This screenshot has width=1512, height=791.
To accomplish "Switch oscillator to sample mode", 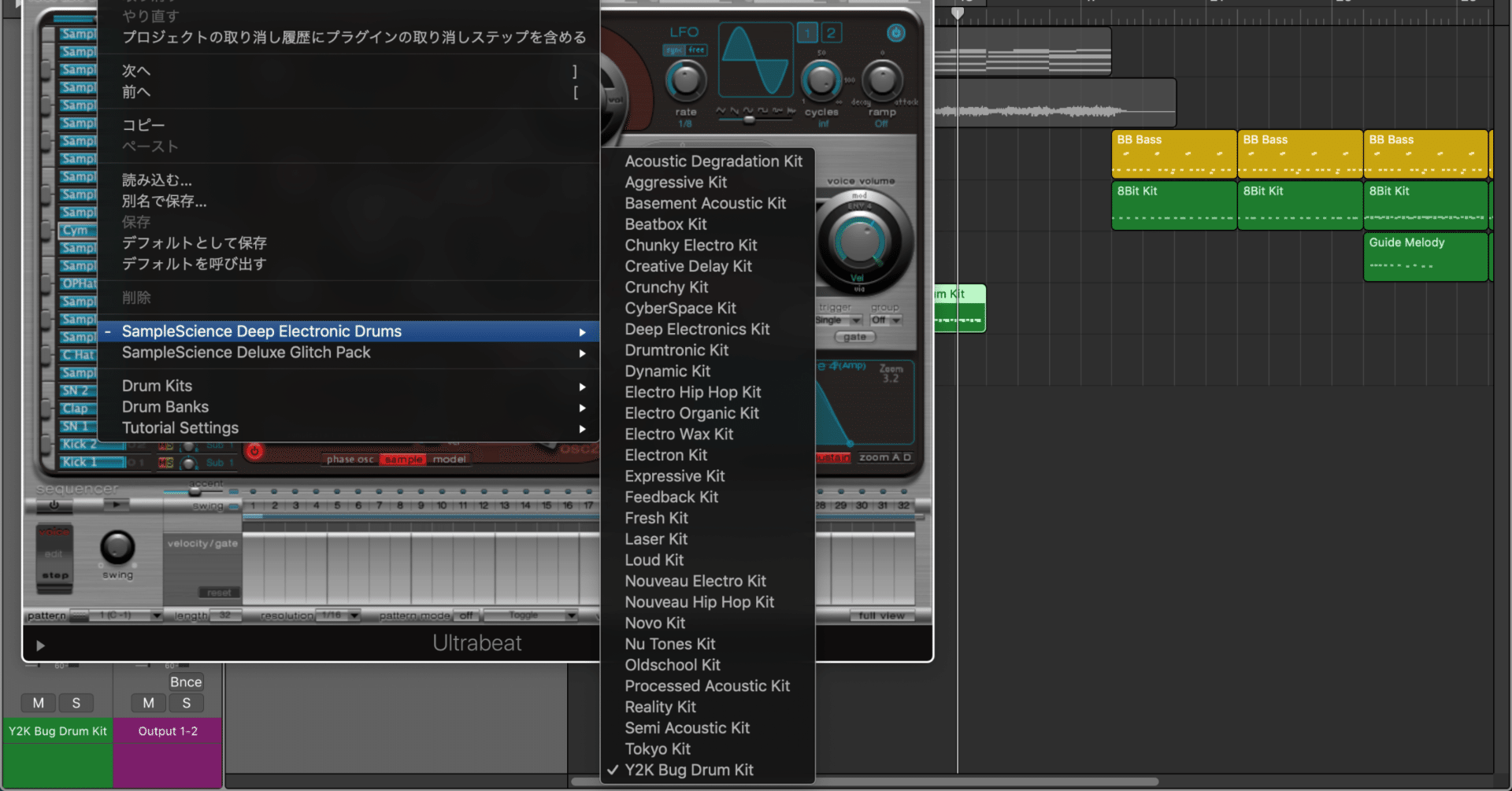I will [402, 460].
